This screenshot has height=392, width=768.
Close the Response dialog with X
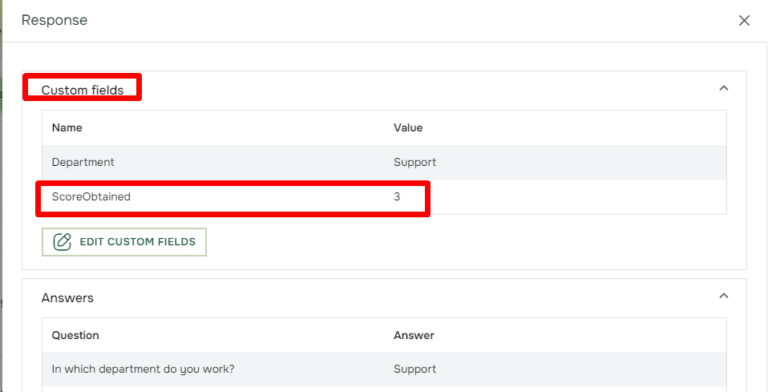click(x=744, y=21)
